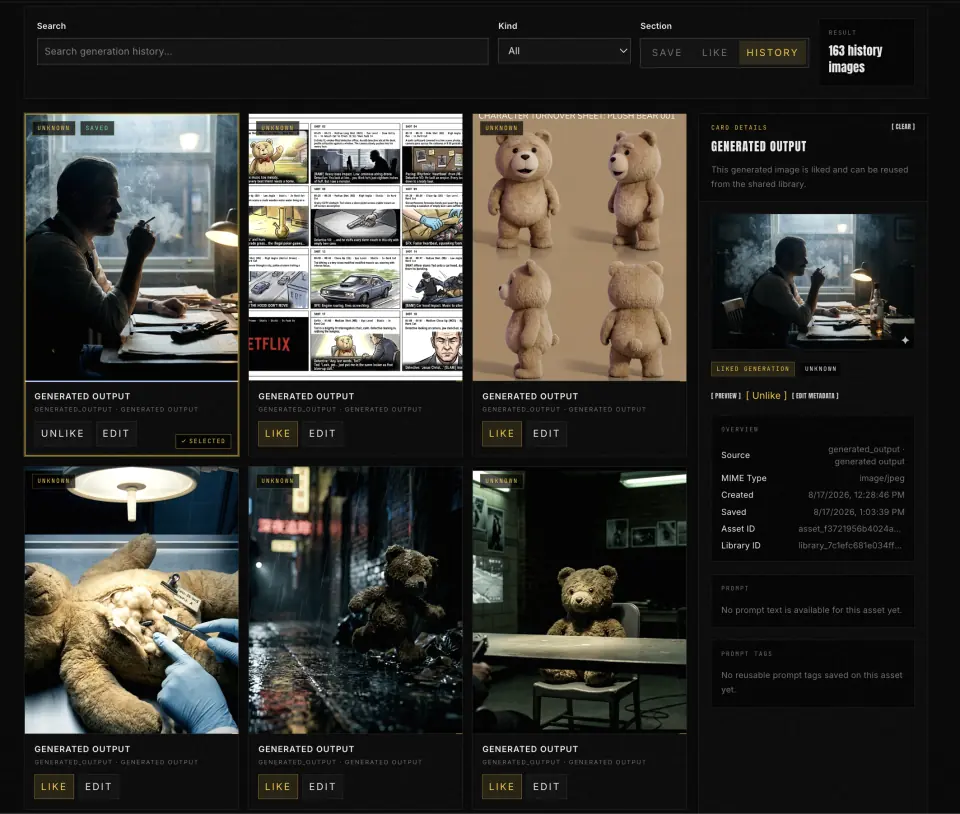Open the plush bear turnover sheet thumbnail
Image resolution: width=960 pixels, height=814 pixels.
(580, 247)
